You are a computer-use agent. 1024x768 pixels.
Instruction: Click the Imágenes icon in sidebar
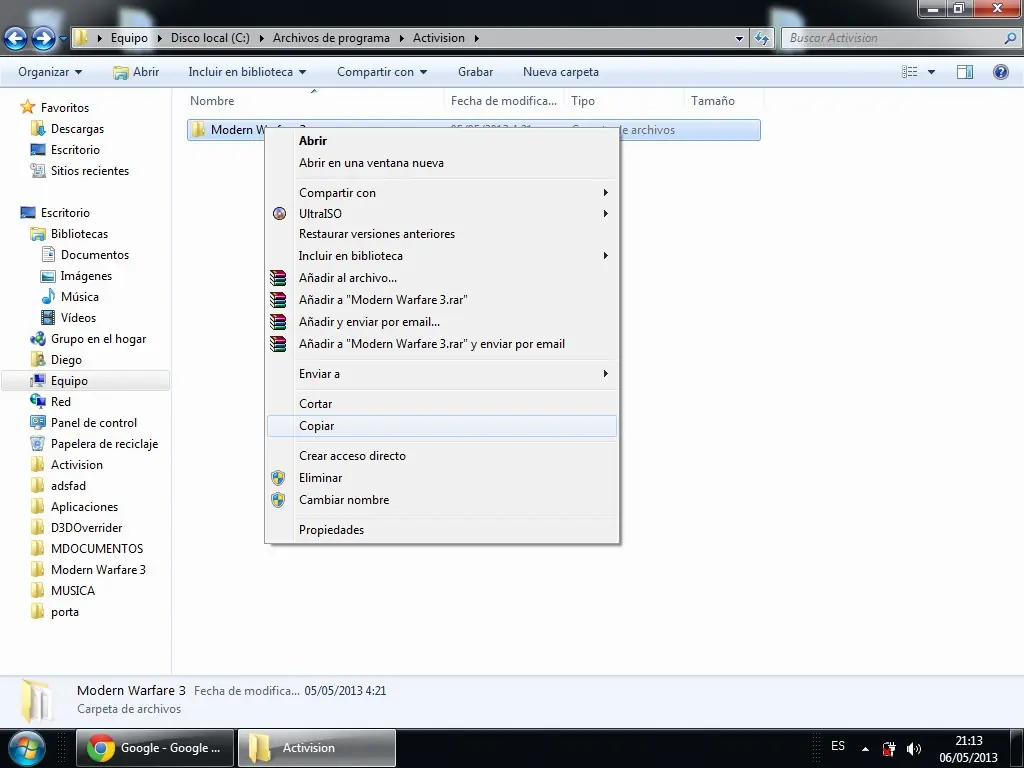[x=48, y=276]
